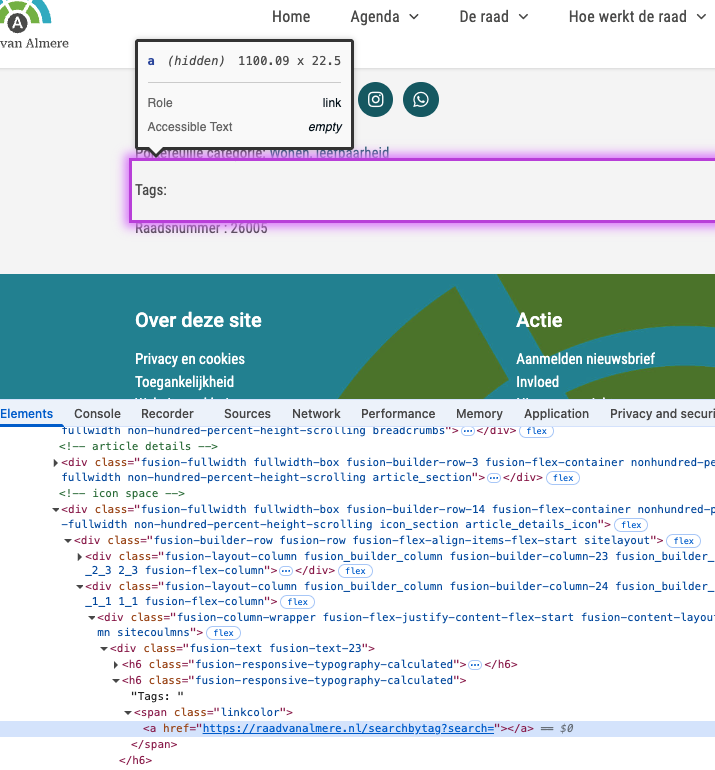Switch to the Recorder tab
Viewport: 715px width, 770px height.
(167, 414)
